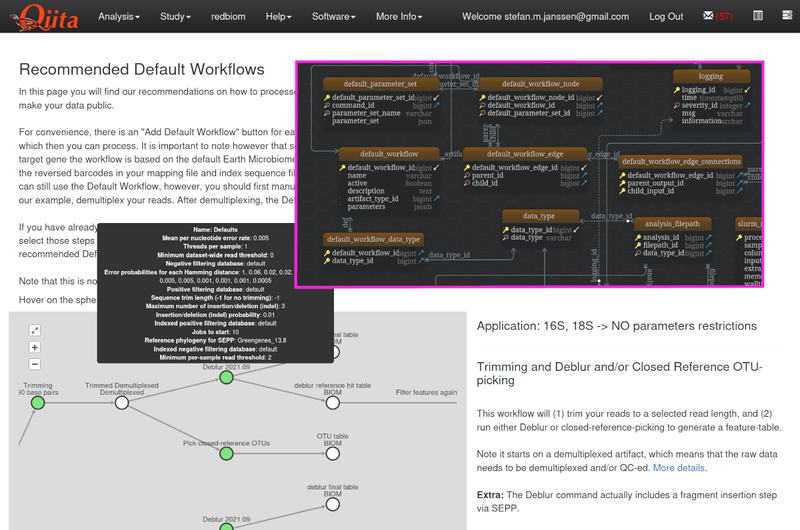Click the Trimming and Deblur workflow heading
The image size is (800, 530).
click(619, 373)
